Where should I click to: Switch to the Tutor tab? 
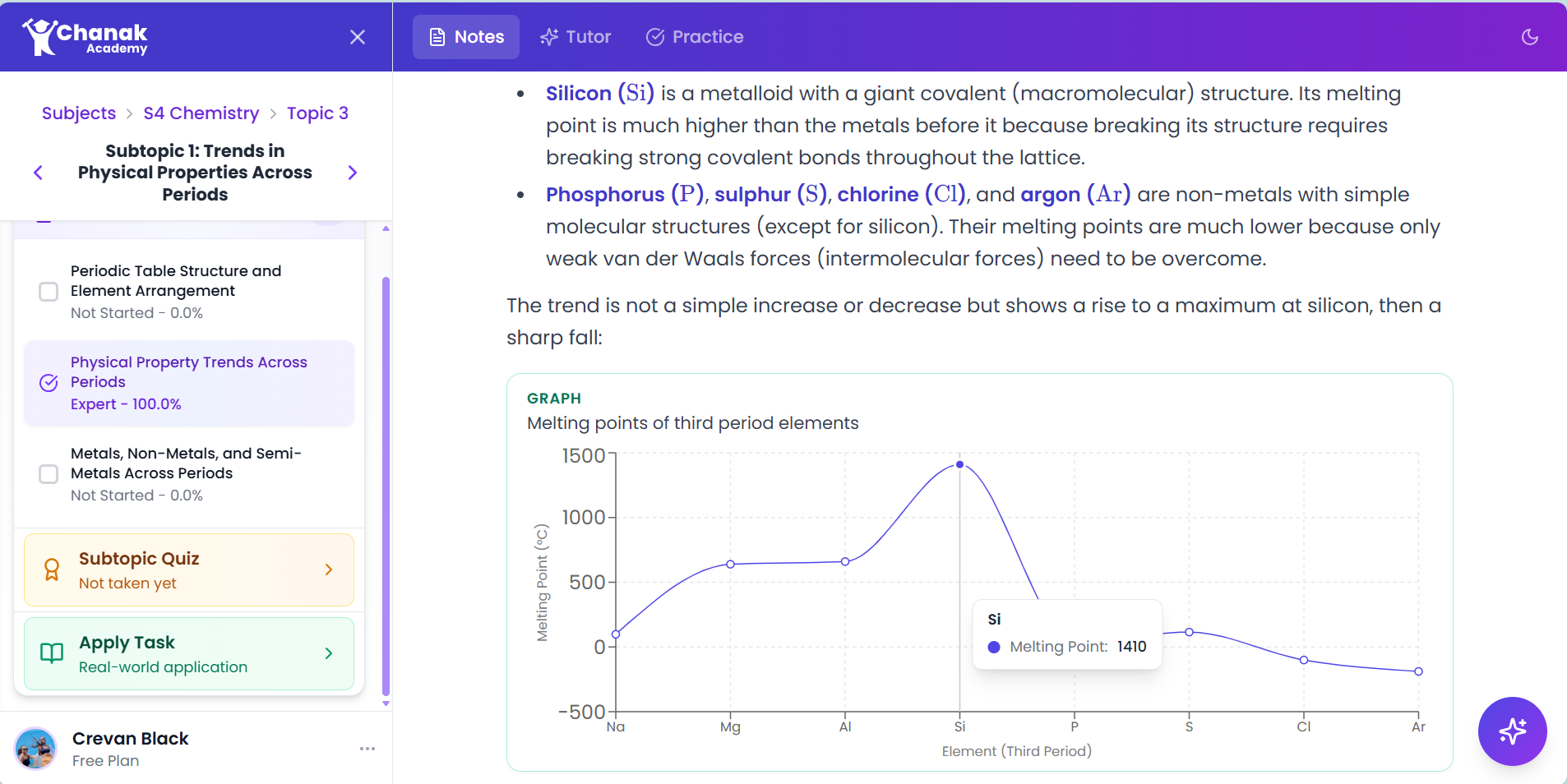point(575,37)
